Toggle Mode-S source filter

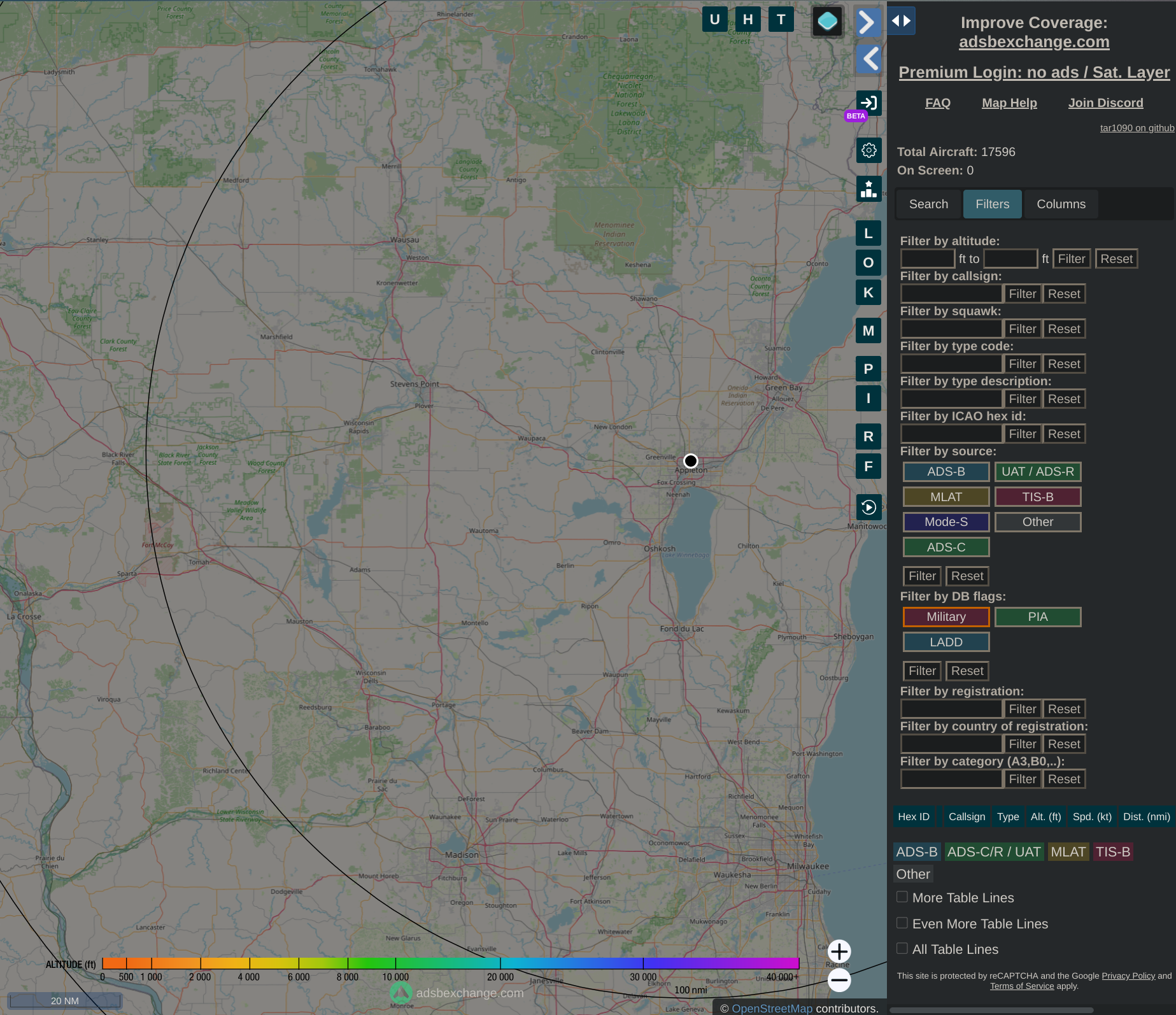[x=946, y=522]
